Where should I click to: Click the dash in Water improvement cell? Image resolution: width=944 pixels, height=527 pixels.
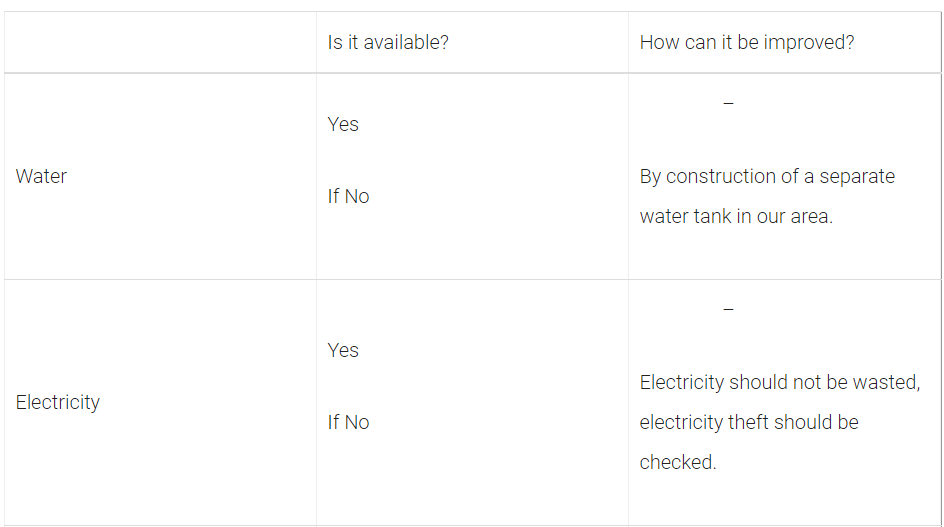pos(728,104)
